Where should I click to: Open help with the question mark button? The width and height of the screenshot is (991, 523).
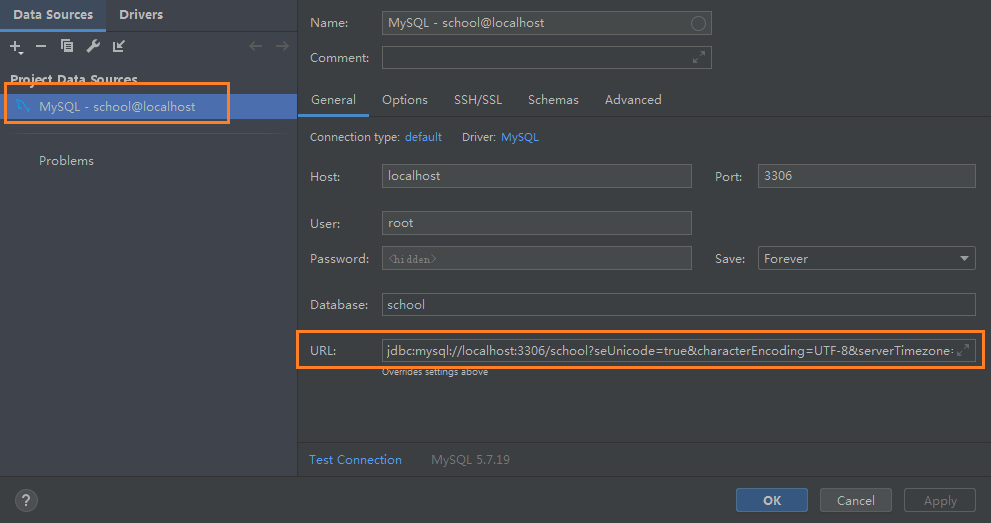tap(27, 500)
